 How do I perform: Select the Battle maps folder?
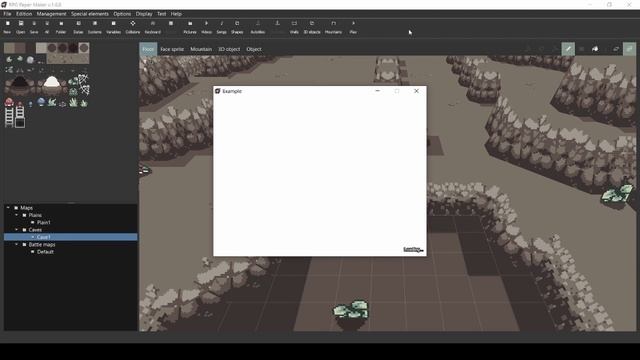tap(42, 244)
